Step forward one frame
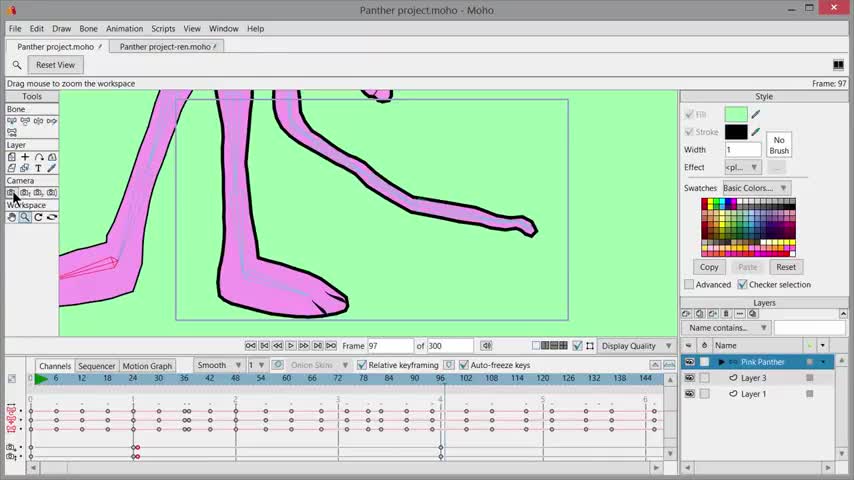The image size is (854, 480). [304, 346]
